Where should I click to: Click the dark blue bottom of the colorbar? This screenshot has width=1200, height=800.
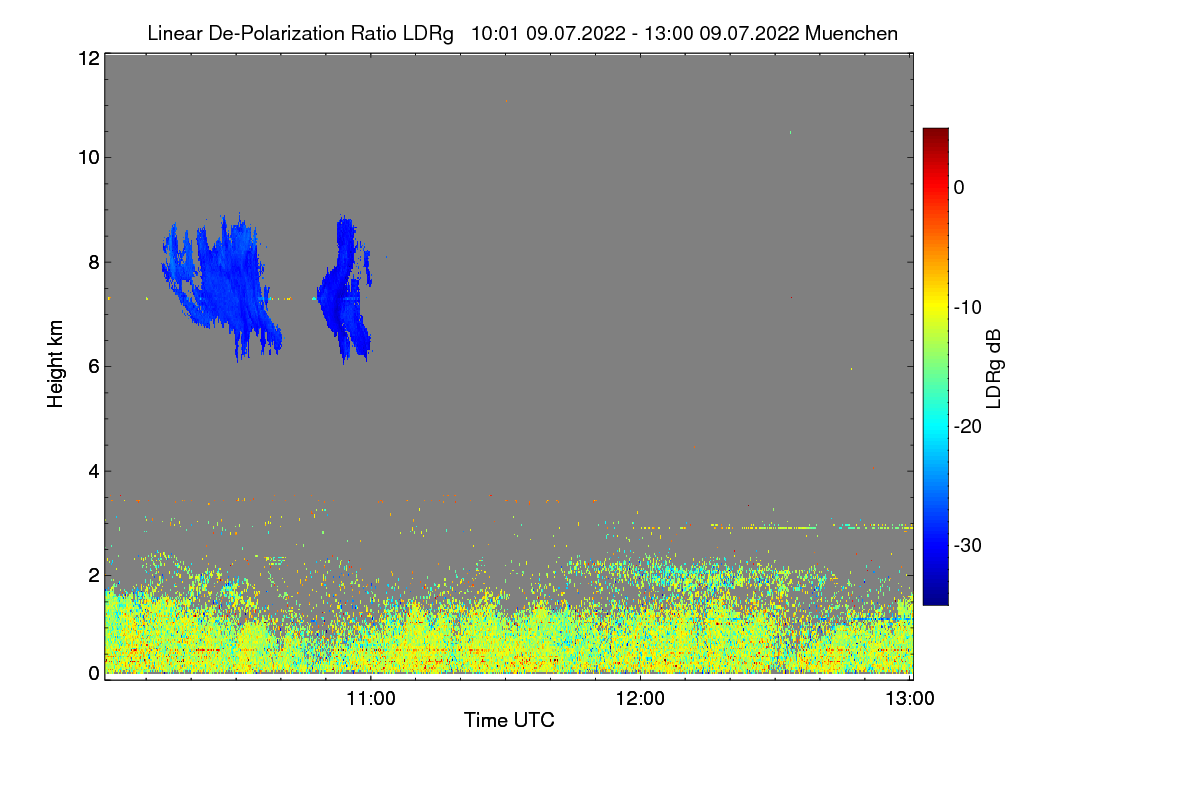pyautogui.click(x=935, y=596)
